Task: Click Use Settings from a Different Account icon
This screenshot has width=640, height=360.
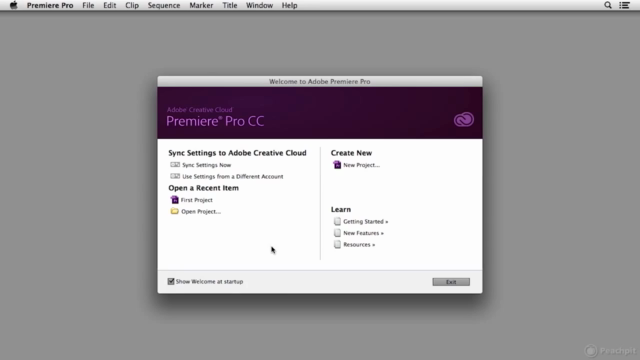Action: click(175, 176)
